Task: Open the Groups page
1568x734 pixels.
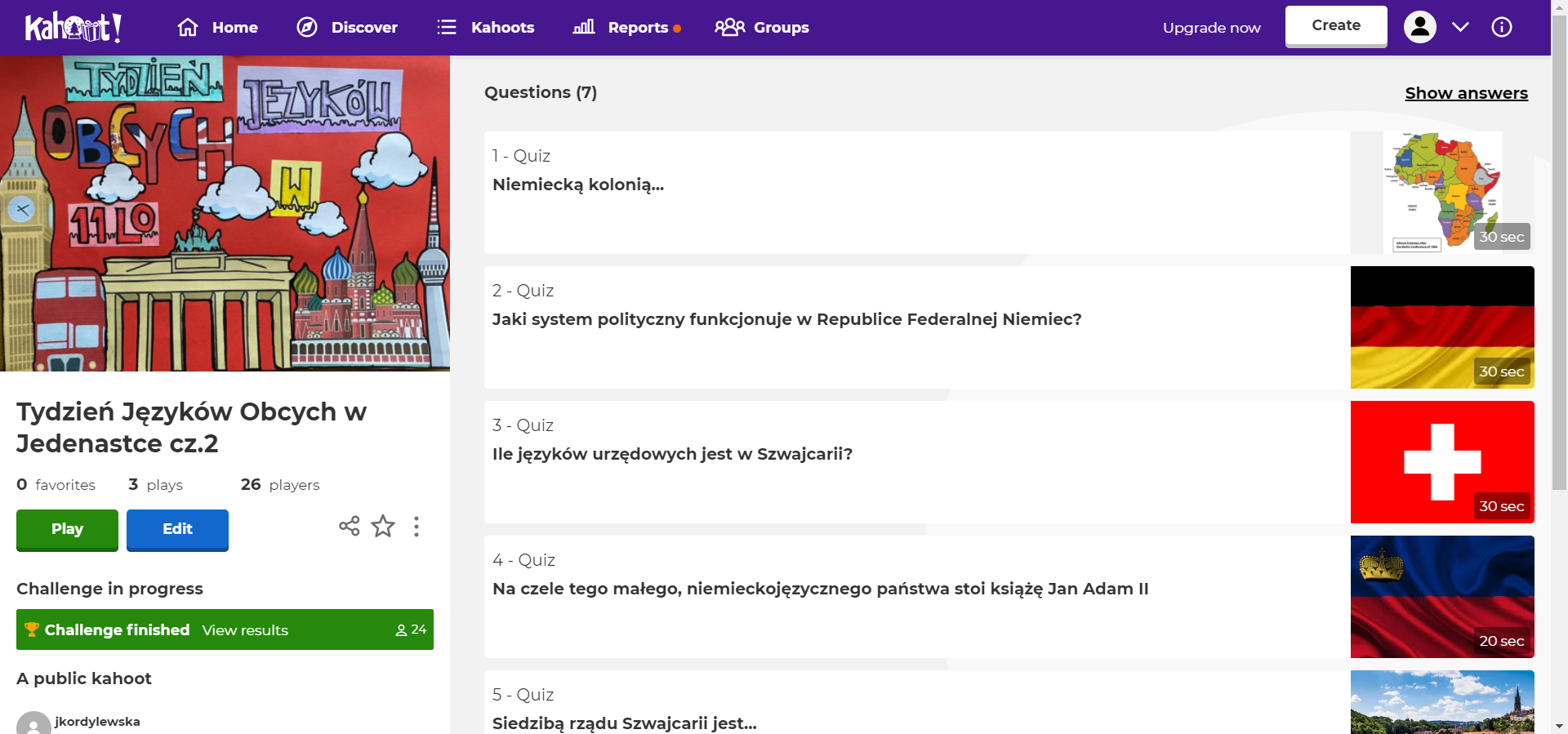Action: (x=762, y=28)
